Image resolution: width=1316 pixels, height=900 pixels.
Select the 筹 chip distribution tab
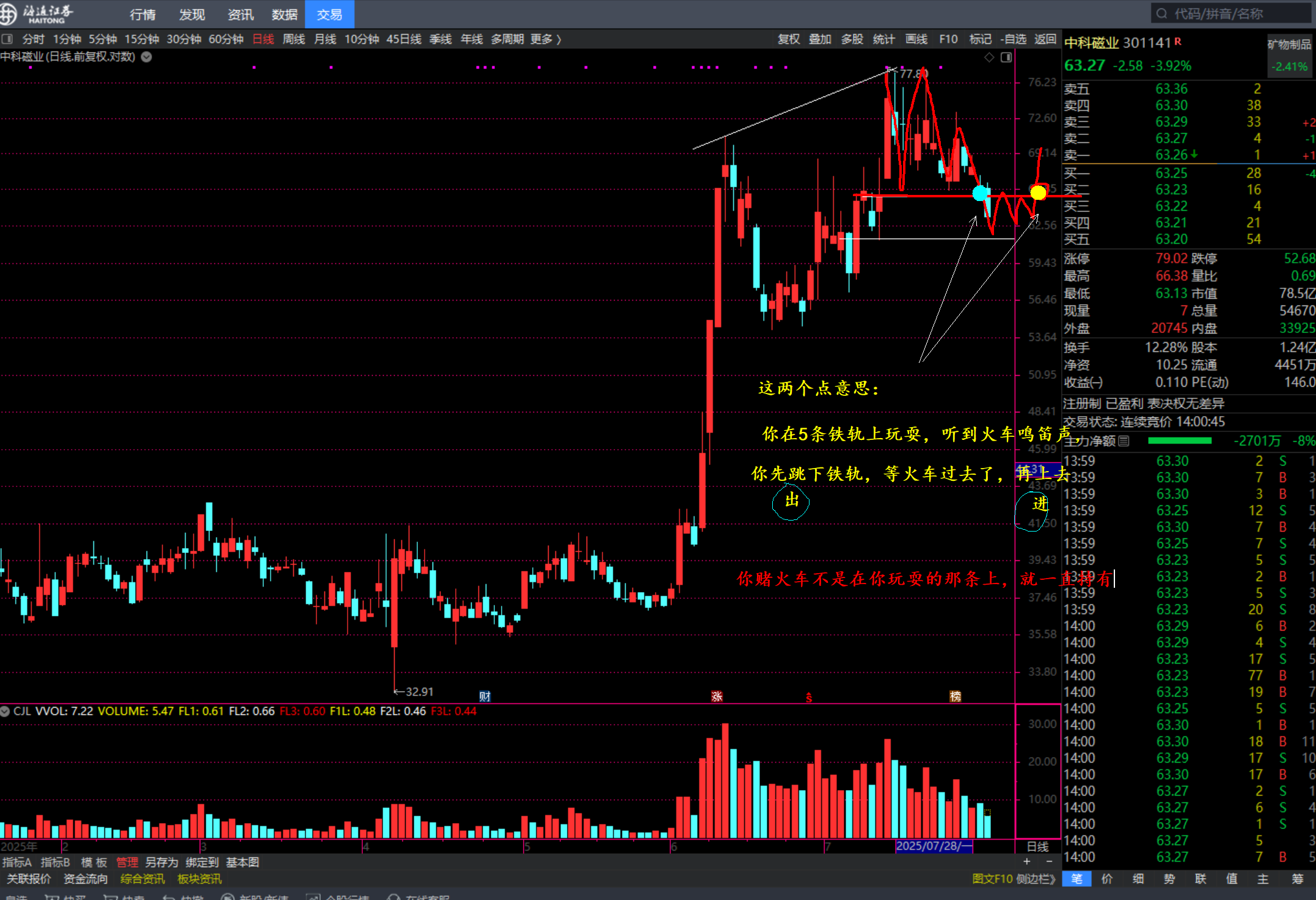click(x=1298, y=879)
